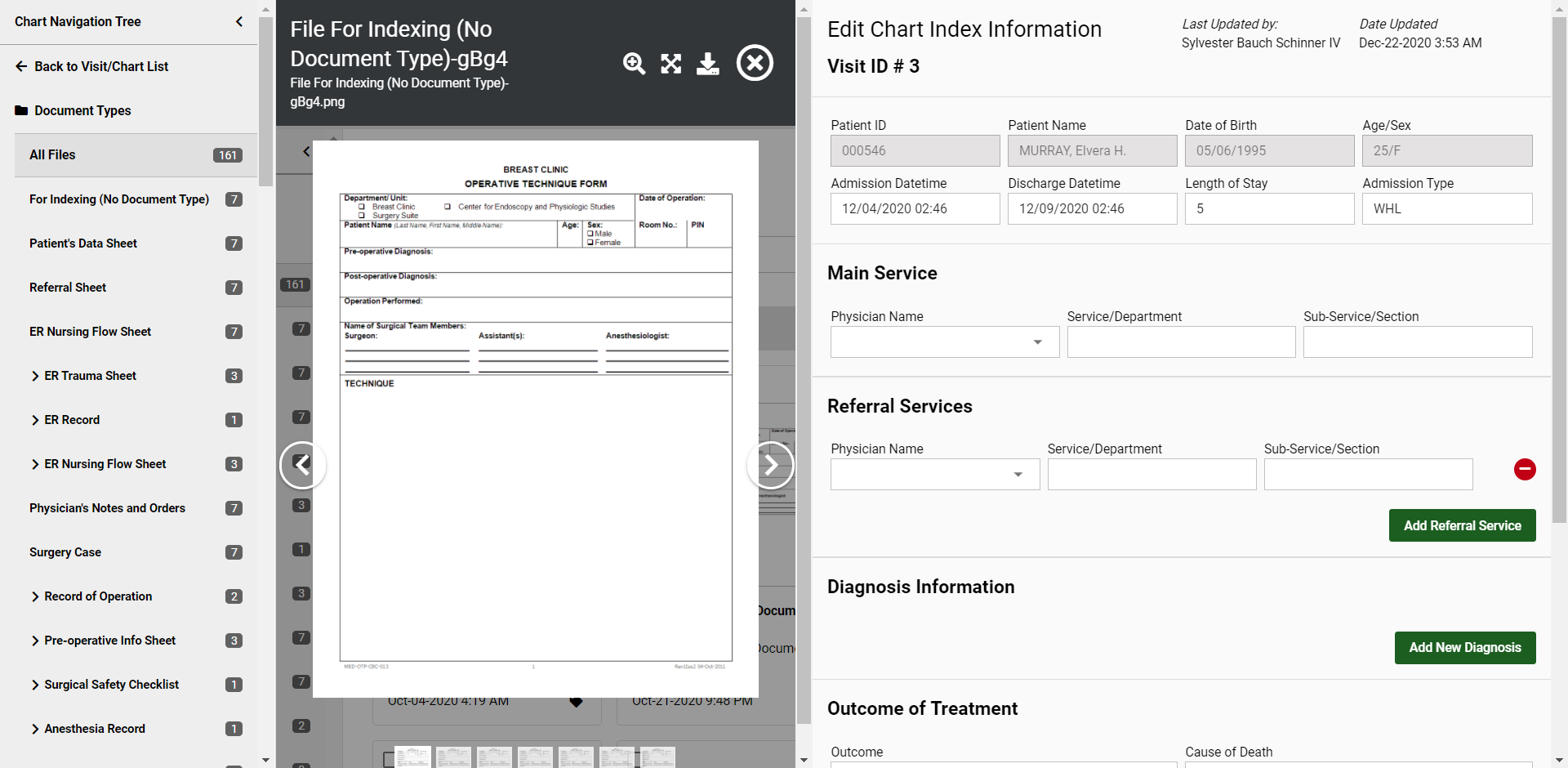Click Add New Diagnosis button

coord(1465,648)
